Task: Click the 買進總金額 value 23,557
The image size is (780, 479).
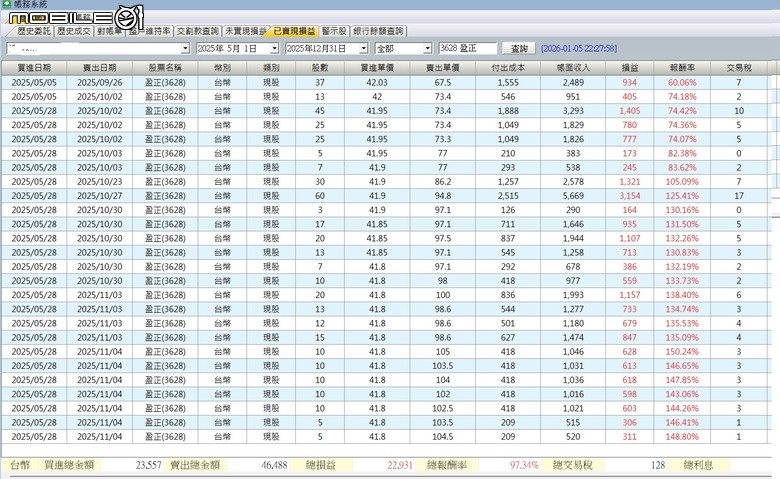Action: 148,466
